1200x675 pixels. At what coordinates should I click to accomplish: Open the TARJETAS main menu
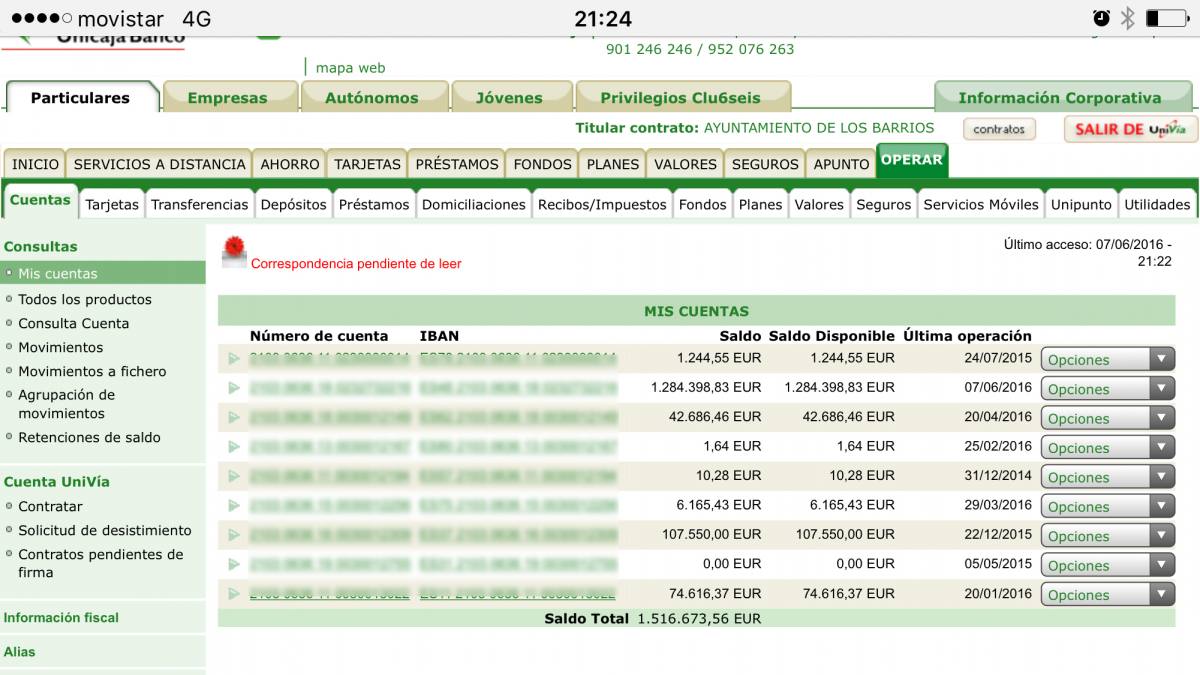[367, 164]
